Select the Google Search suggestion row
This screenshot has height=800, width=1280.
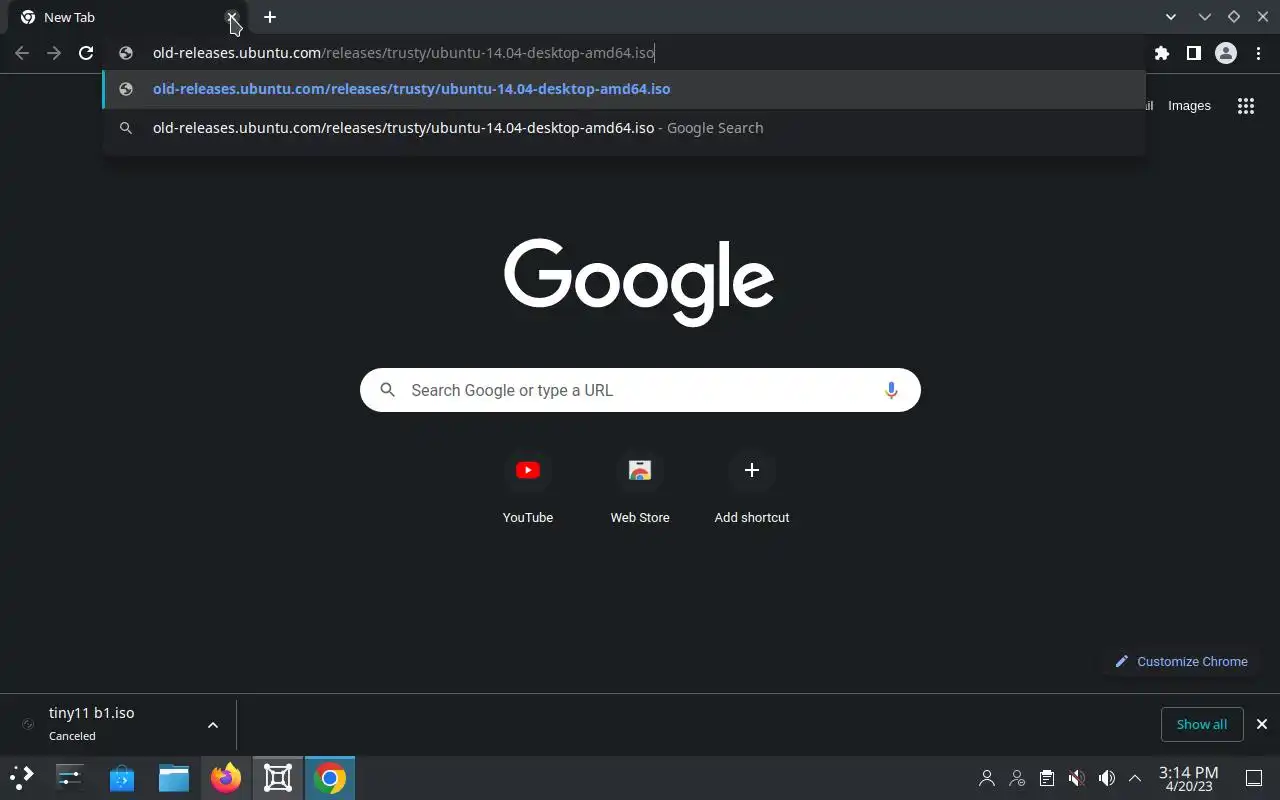(624, 128)
